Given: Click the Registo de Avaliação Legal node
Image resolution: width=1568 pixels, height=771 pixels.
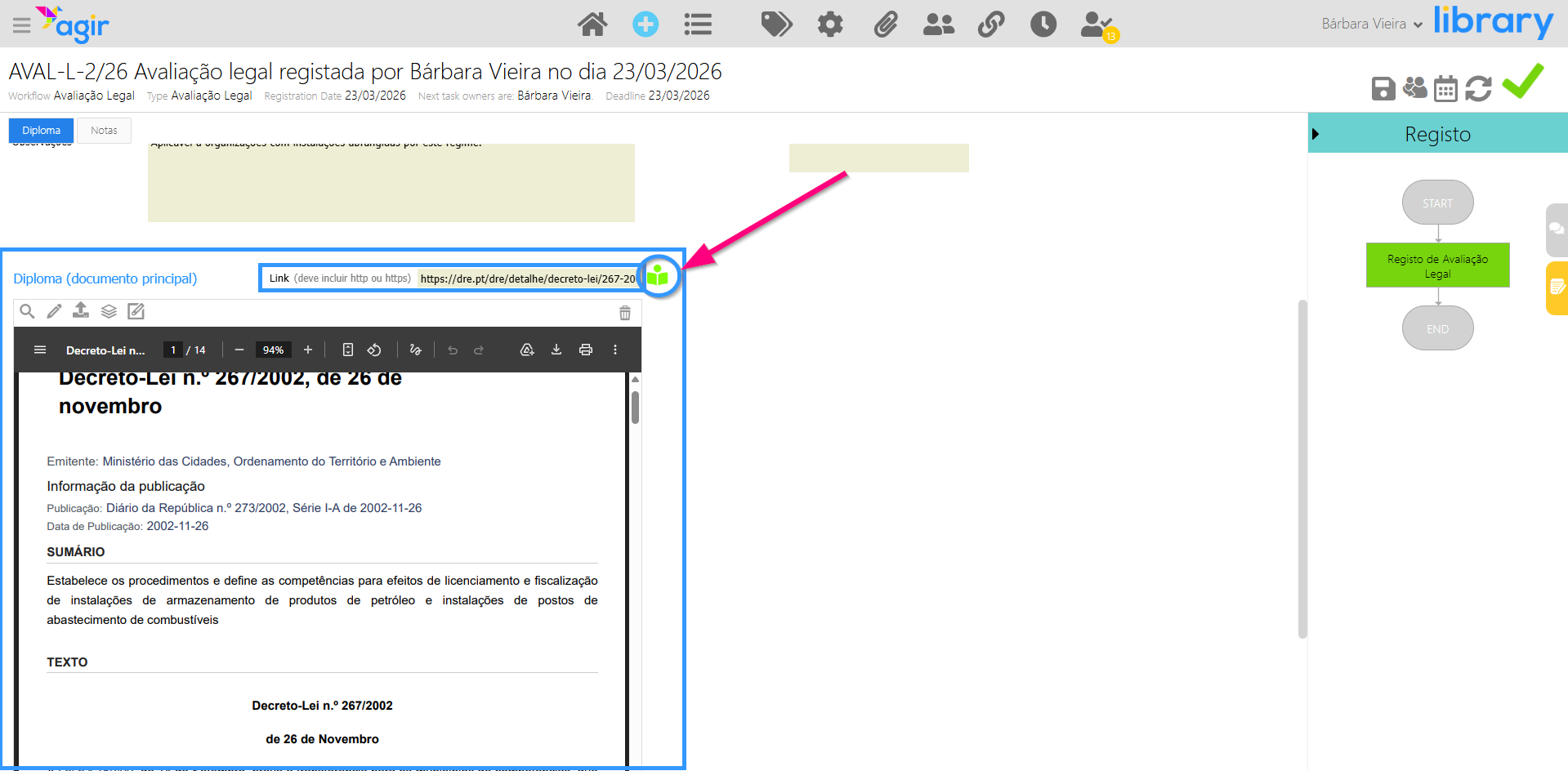Looking at the screenshot, I should pyautogui.click(x=1438, y=265).
